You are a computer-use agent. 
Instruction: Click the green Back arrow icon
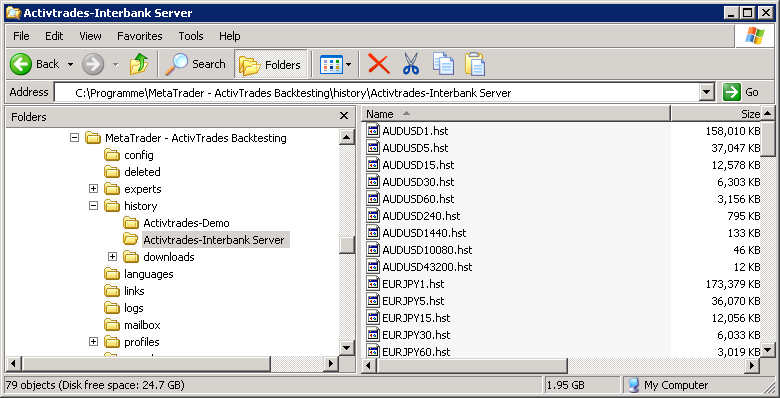21,64
